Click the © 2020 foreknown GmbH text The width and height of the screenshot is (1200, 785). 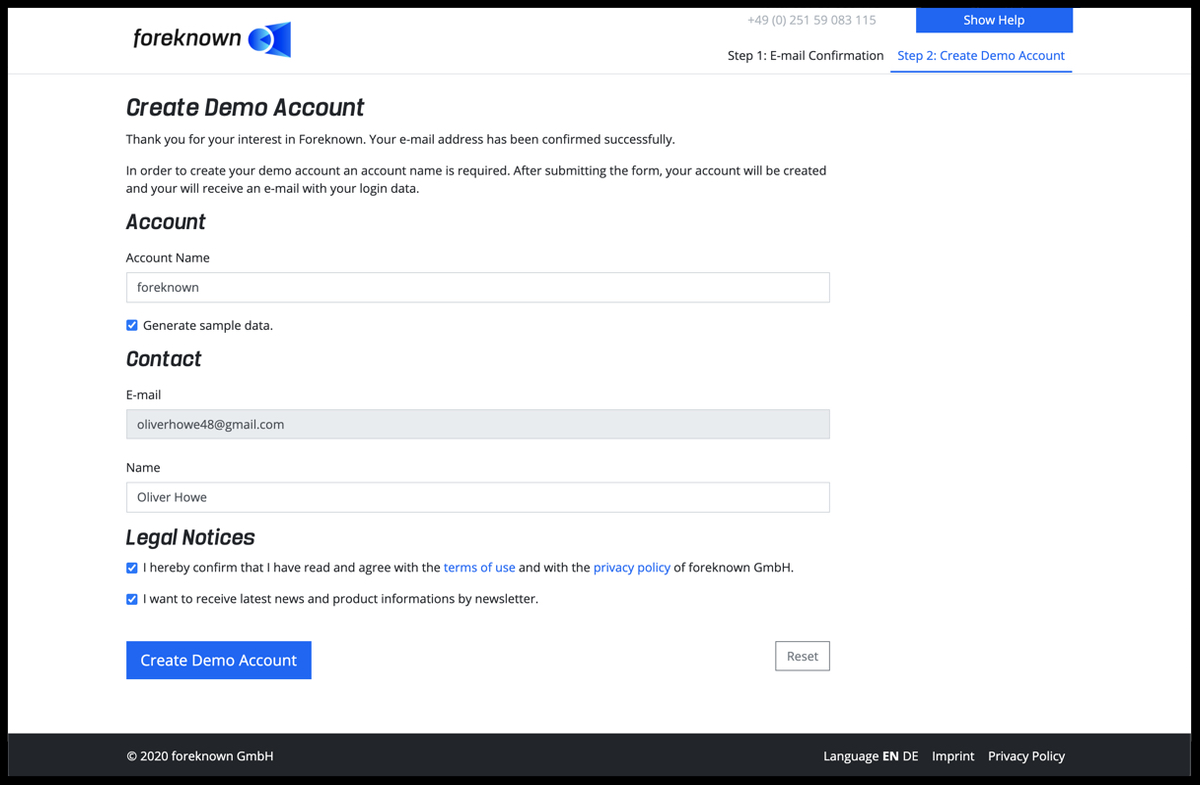coord(200,756)
